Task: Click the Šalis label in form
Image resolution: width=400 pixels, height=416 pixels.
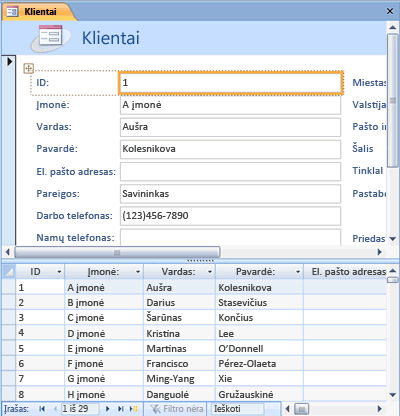Action: (x=363, y=148)
